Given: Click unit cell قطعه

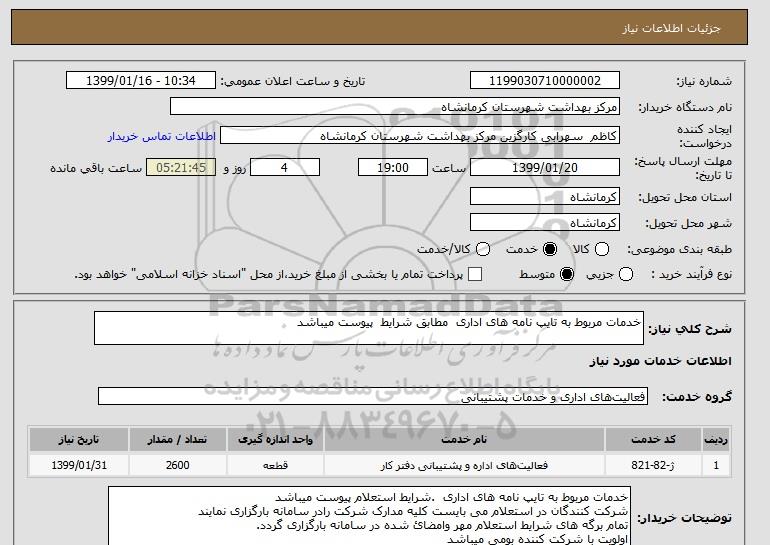Looking at the screenshot, I should tap(275, 465).
